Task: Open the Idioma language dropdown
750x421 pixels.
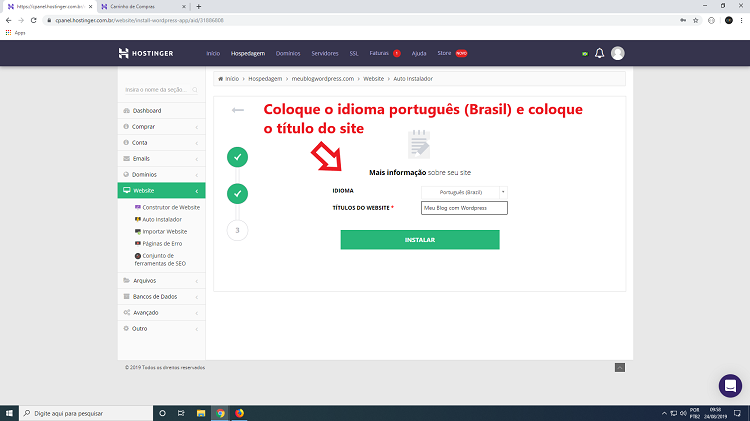Action: pyautogui.click(x=464, y=192)
